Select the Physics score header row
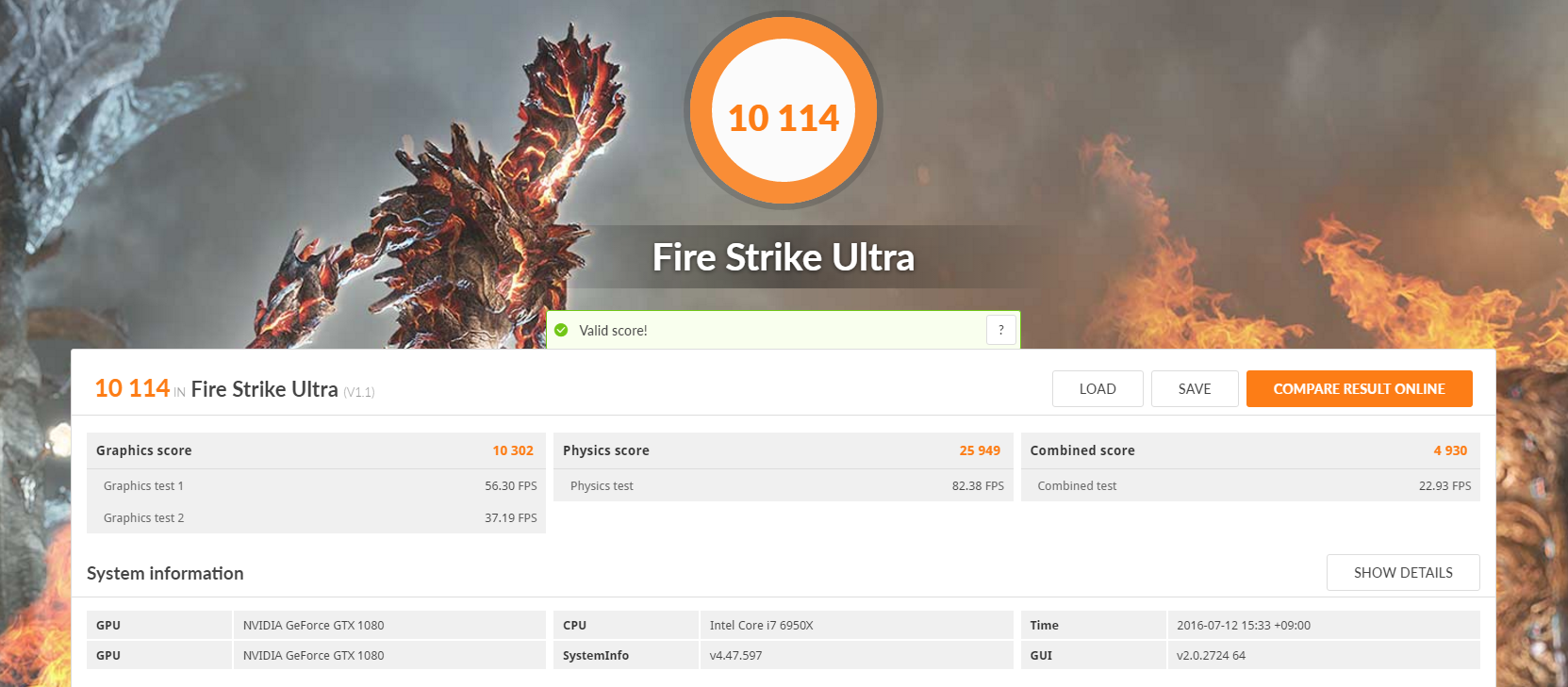Image resolution: width=1568 pixels, height=687 pixels. (783, 450)
